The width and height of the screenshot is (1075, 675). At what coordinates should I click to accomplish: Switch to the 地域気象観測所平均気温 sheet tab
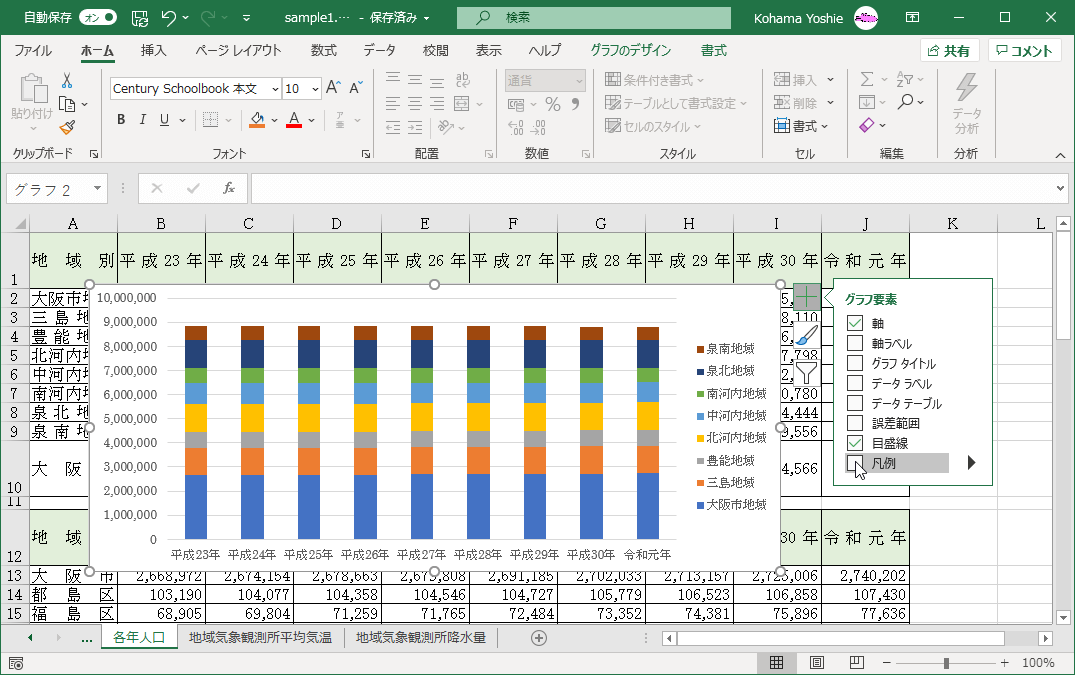pyautogui.click(x=260, y=637)
